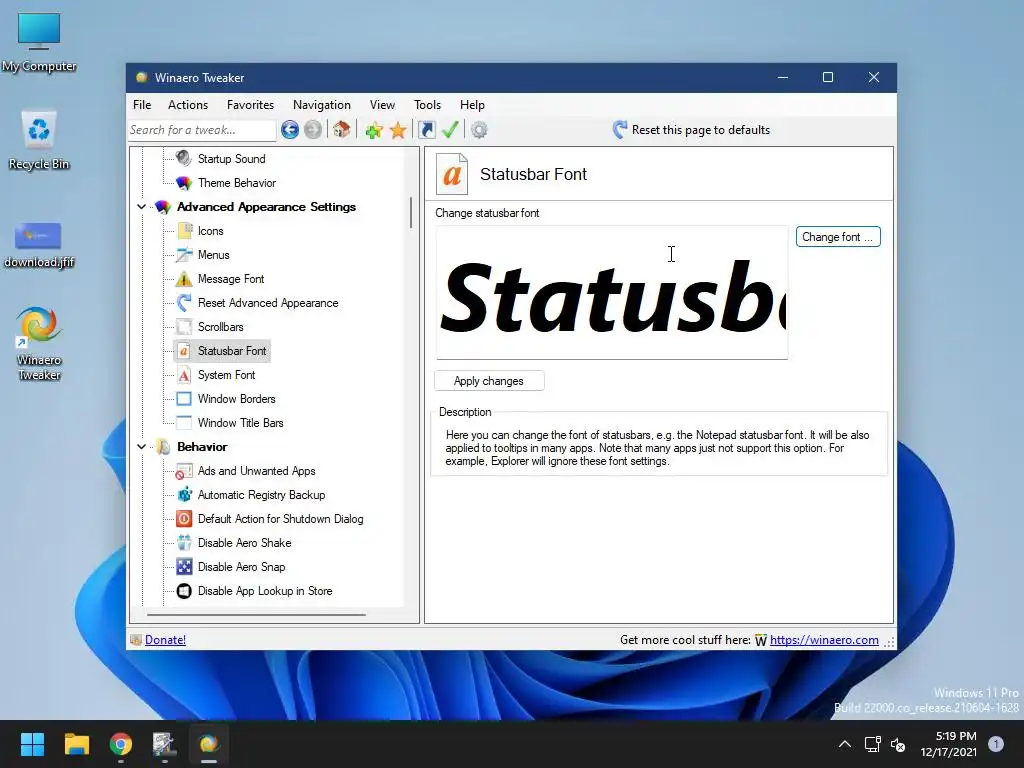The width and height of the screenshot is (1024, 768).
Task: Click the Search for a tweak field
Action: coord(202,130)
